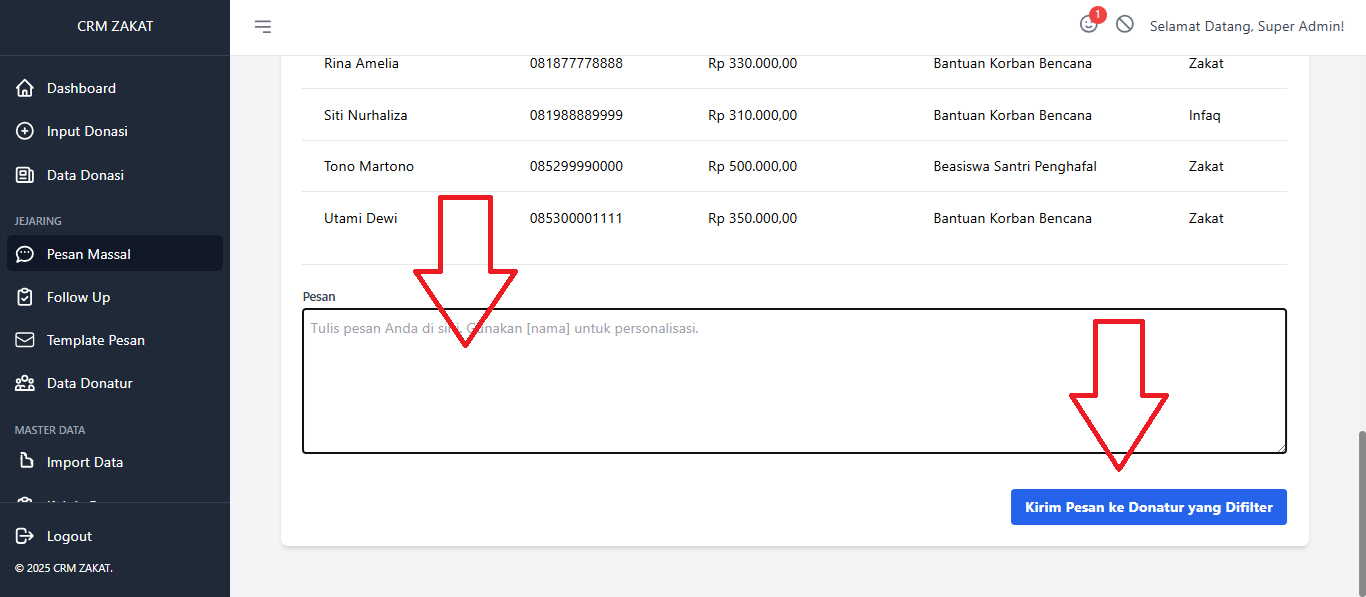Viewport: 1366px width, 597px height.
Task: Click the Data Donatur people icon
Action: click(25, 383)
